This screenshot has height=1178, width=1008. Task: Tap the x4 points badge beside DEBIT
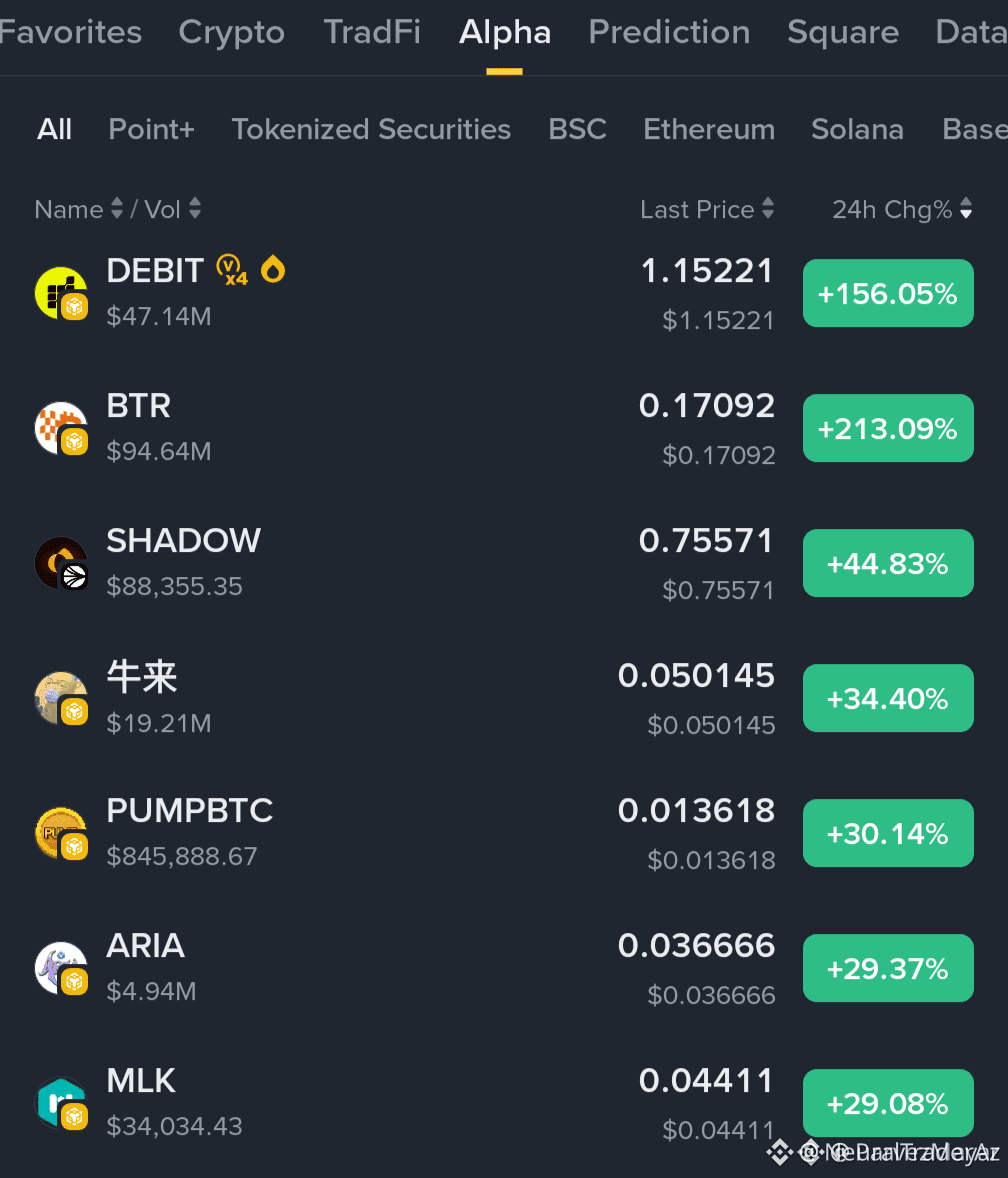232,270
